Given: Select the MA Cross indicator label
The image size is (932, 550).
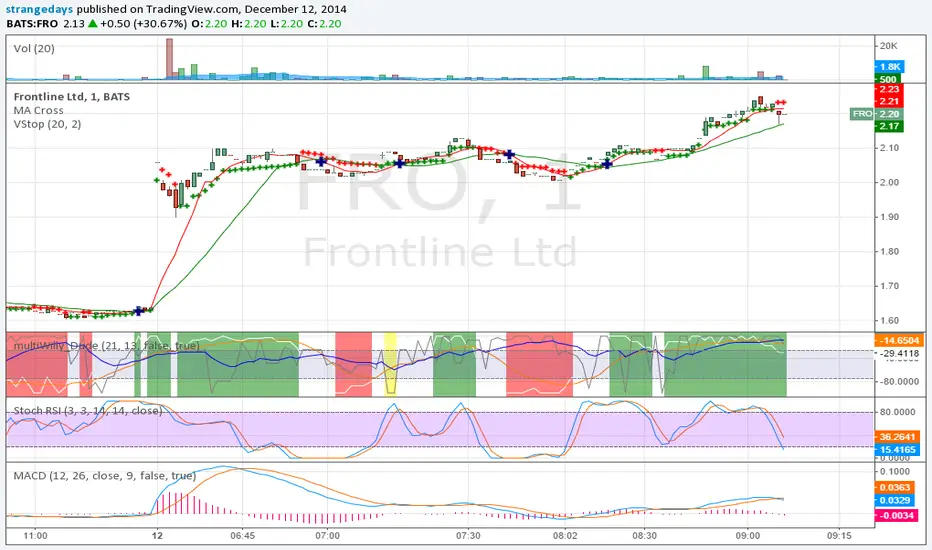Looking at the screenshot, I should tap(38, 111).
